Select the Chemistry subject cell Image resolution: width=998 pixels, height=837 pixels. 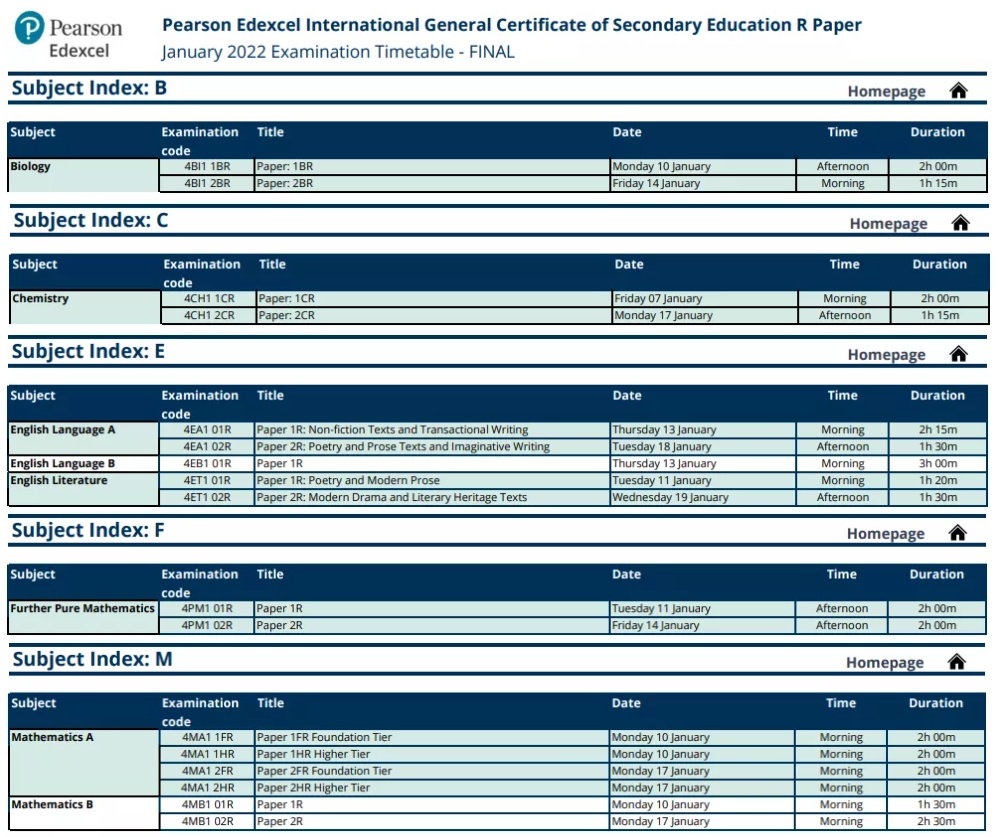[85, 307]
